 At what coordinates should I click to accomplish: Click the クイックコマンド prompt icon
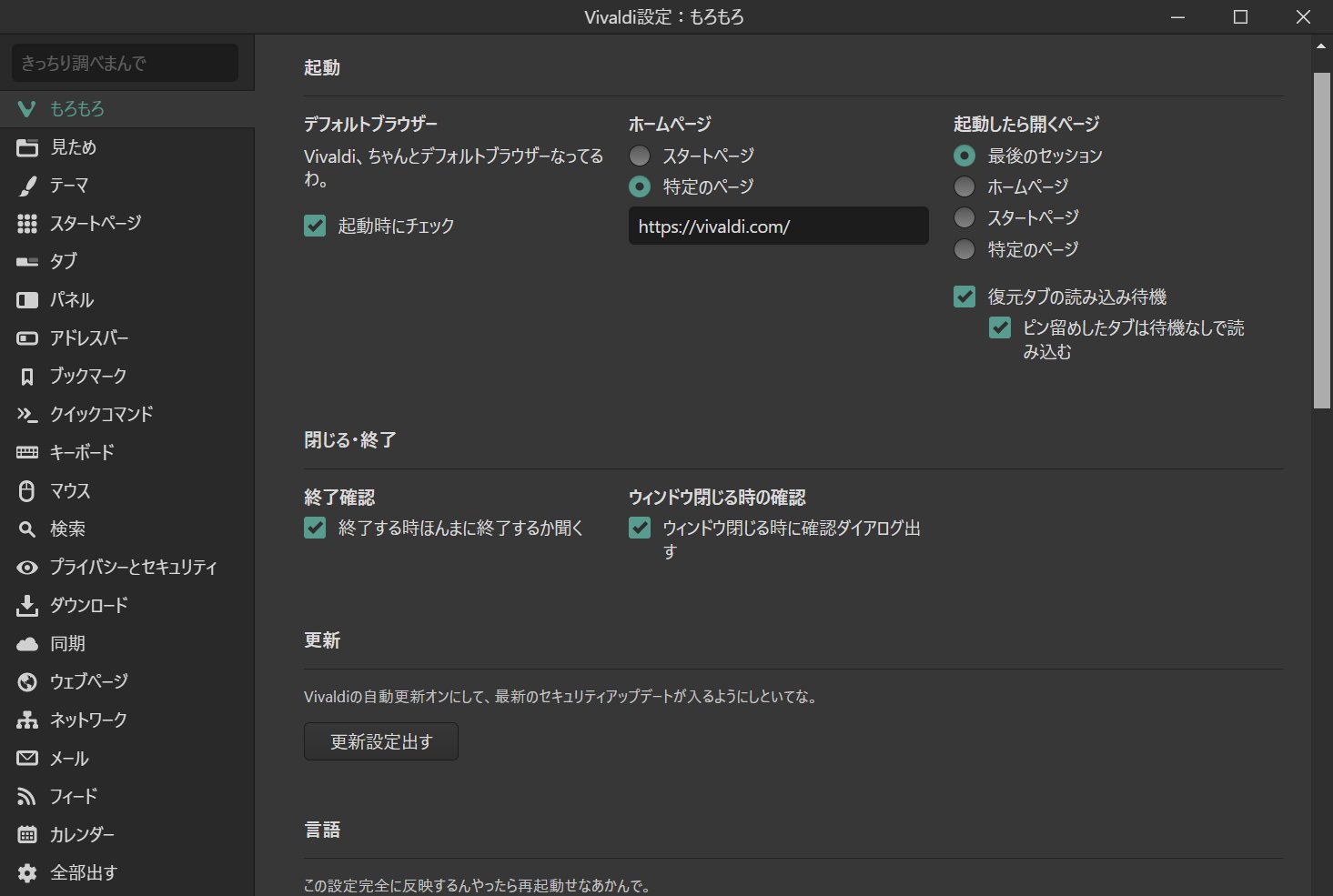(x=27, y=415)
